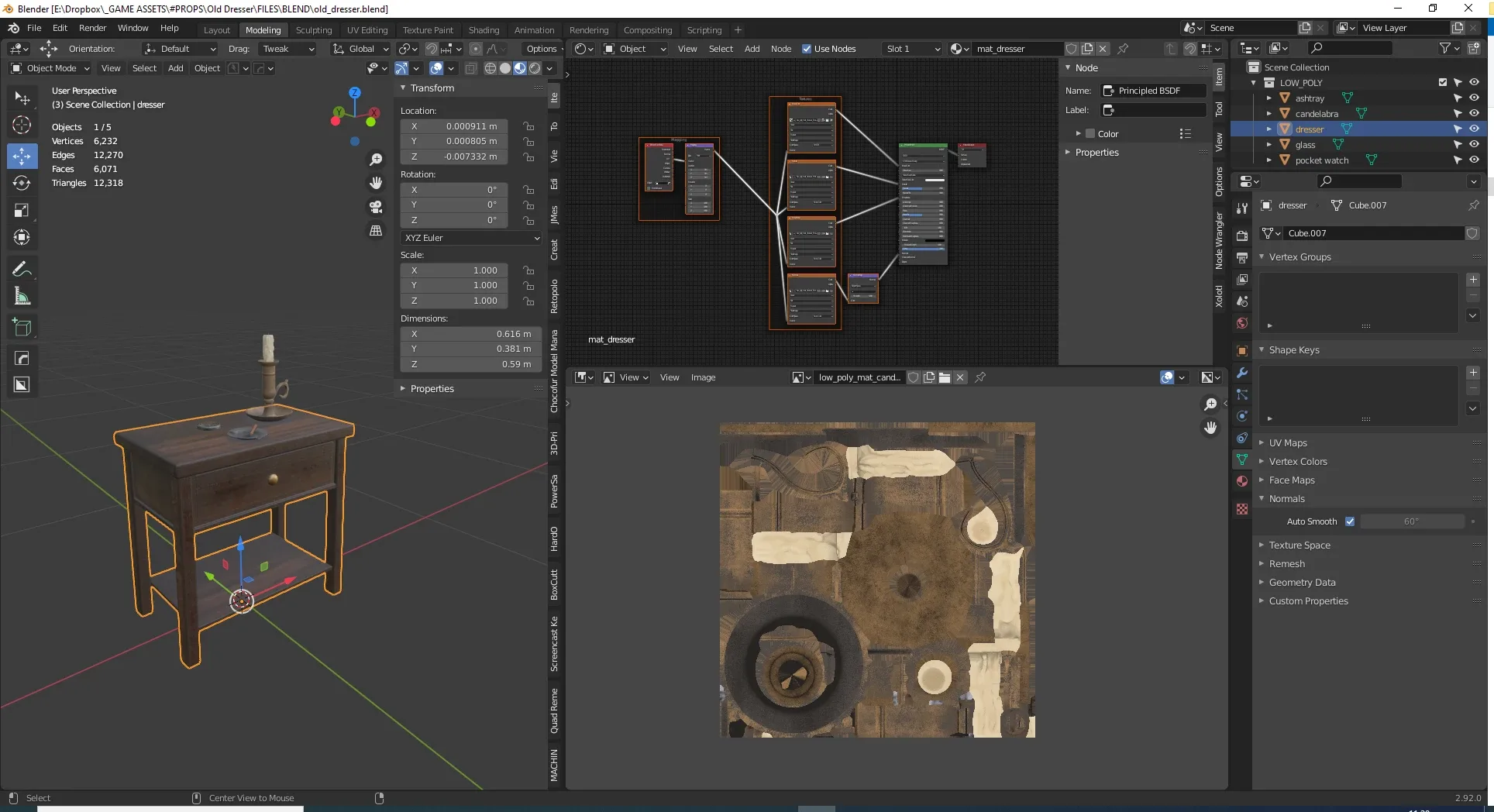Open Node Wrangler sidebar tab

click(1219, 240)
